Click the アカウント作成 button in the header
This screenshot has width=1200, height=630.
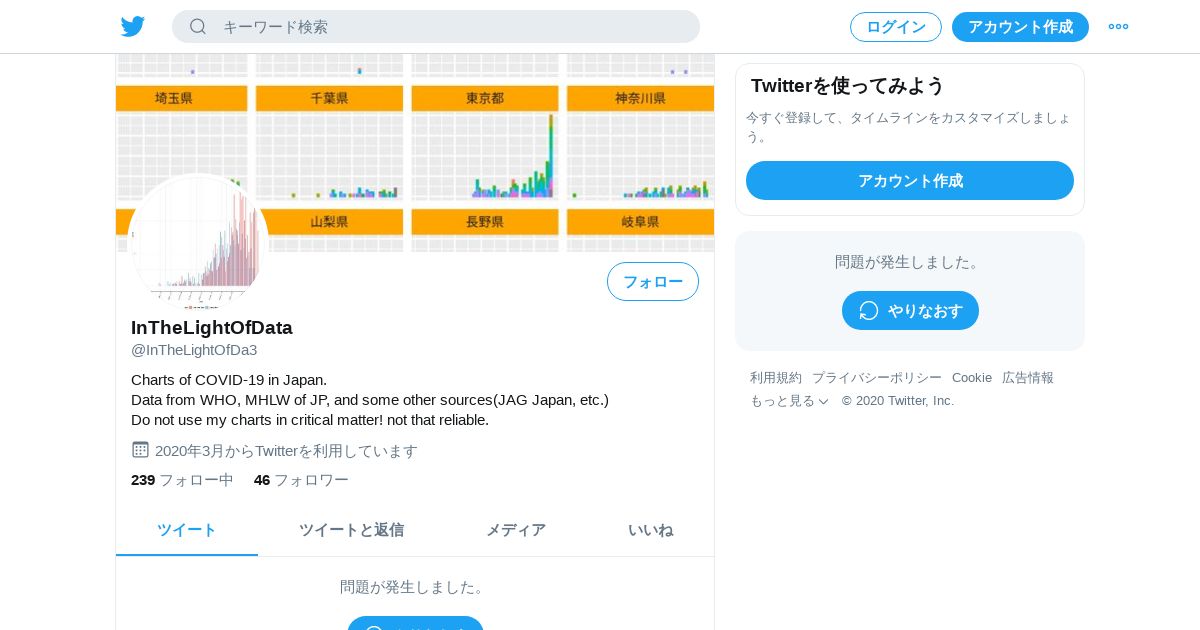[1020, 27]
